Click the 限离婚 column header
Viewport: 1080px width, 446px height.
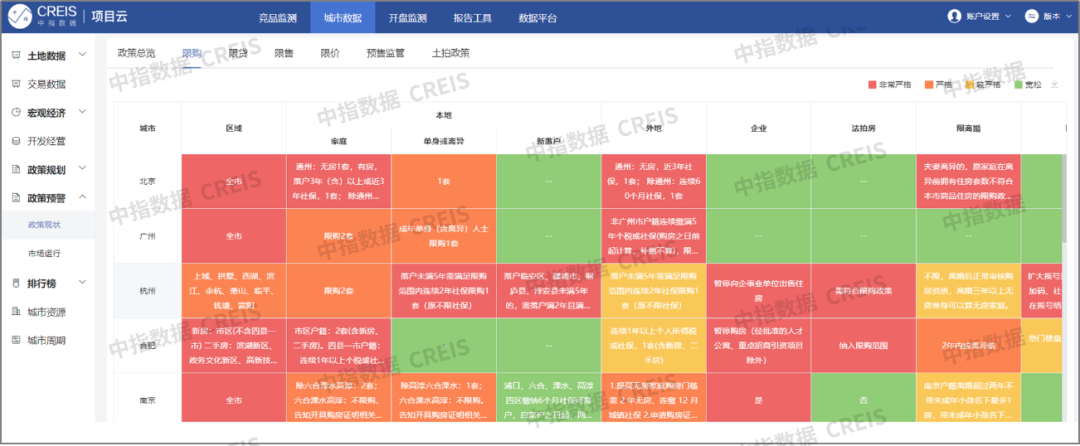click(x=968, y=129)
